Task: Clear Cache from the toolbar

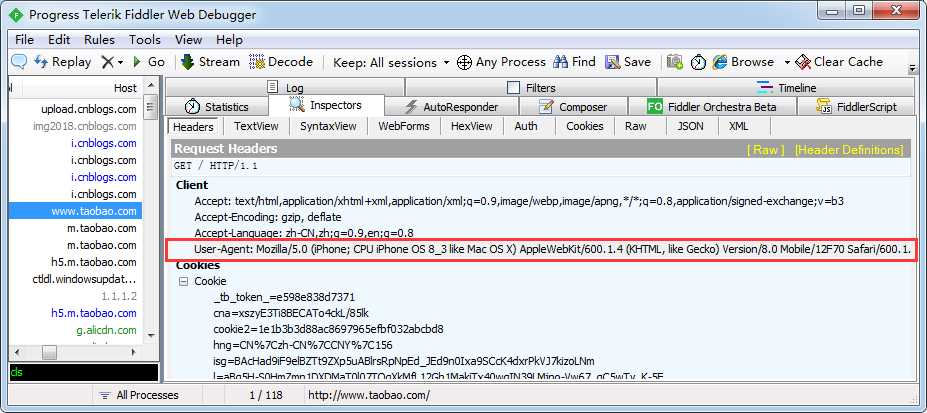Action: click(x=839, y=62)
